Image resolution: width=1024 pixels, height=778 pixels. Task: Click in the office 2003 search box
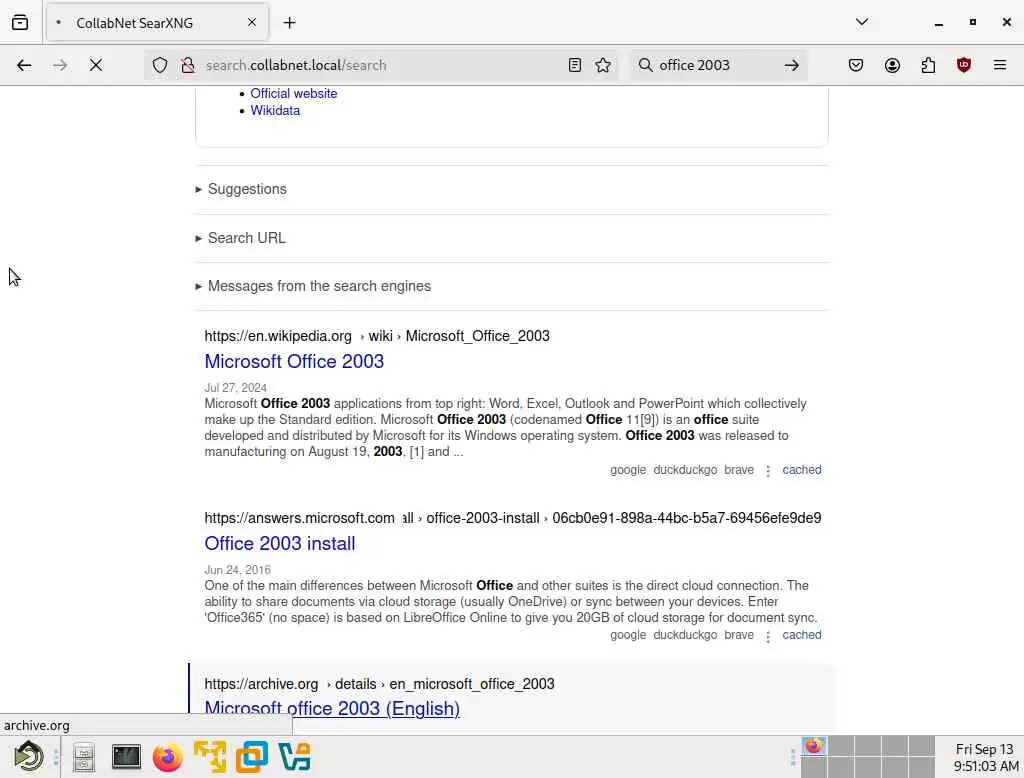click(716, 65)
